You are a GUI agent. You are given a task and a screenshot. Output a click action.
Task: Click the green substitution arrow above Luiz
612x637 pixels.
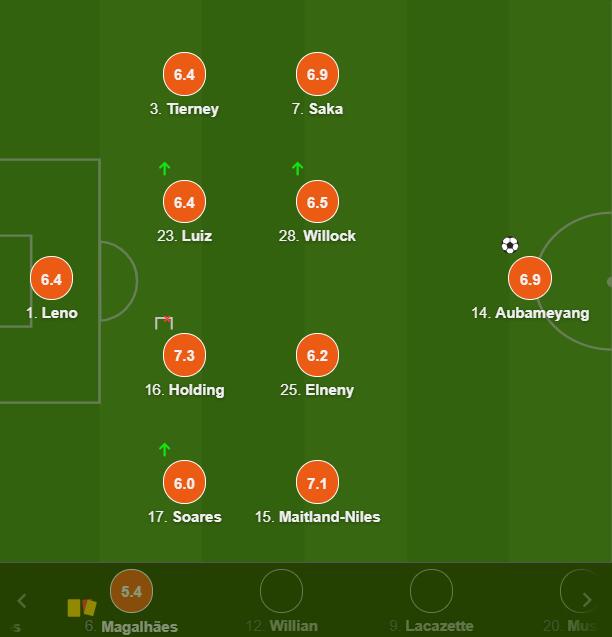[164, 168]
